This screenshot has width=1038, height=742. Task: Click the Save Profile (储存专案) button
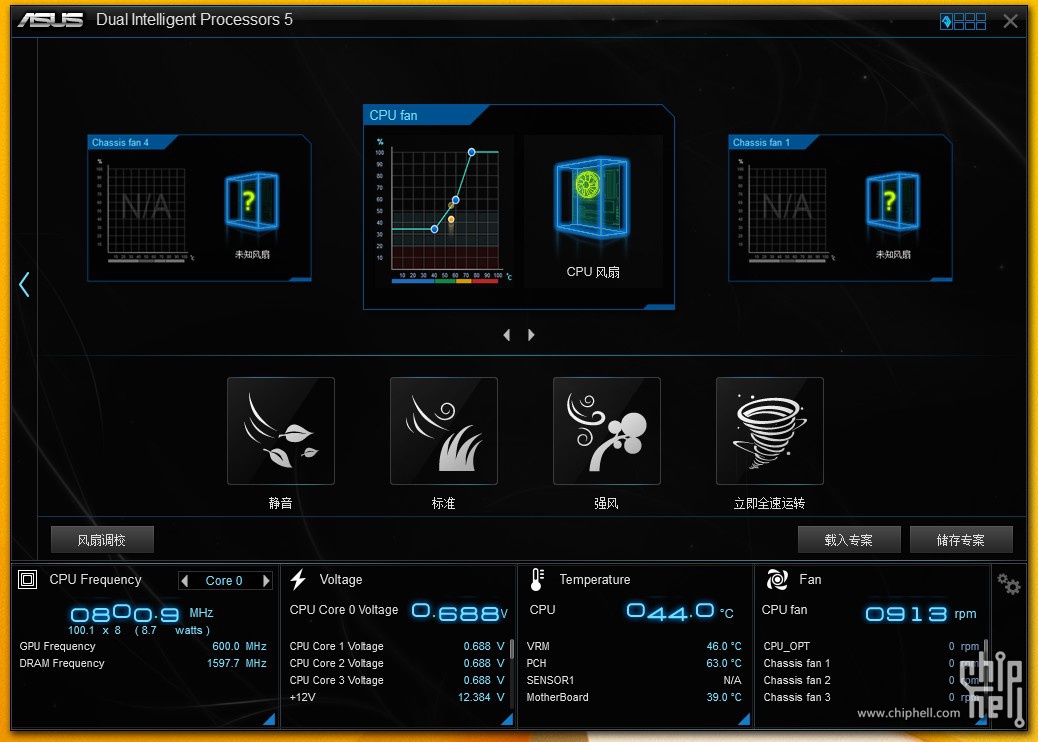click(961, 539)
